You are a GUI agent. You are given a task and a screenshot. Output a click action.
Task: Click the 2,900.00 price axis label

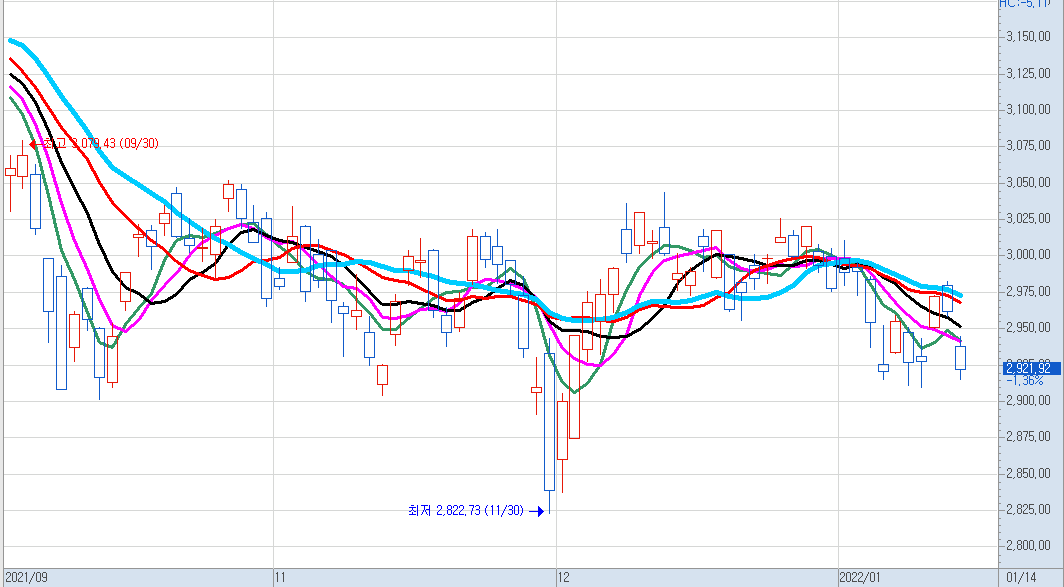tap(1028, 400)
